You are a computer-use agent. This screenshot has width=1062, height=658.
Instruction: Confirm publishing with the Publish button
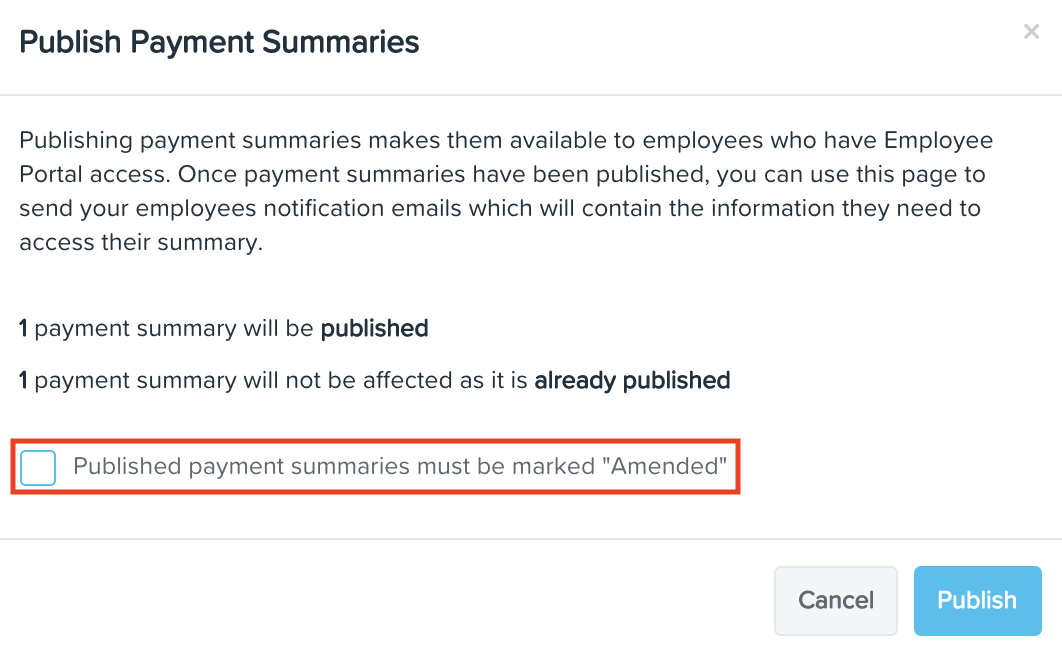977,600
